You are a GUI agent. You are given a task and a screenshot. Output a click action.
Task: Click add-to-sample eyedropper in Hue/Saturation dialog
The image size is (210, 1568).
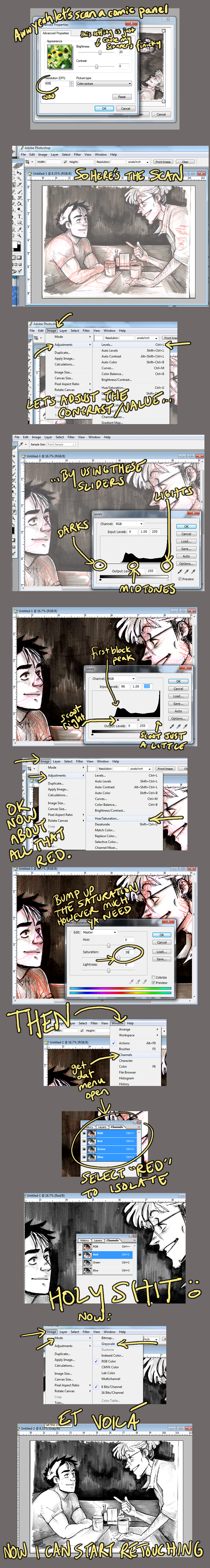138,982
